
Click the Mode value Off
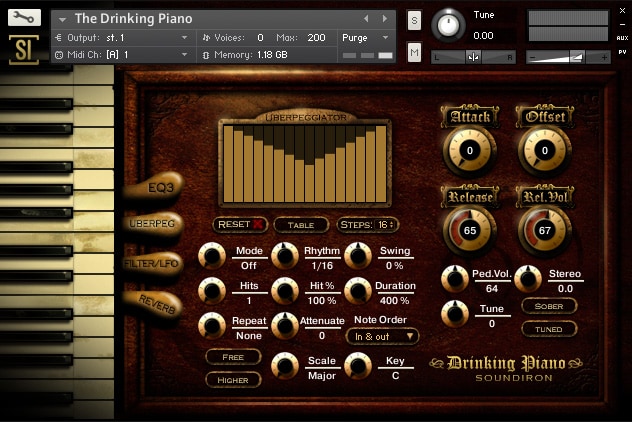click(x=249, y=266)
